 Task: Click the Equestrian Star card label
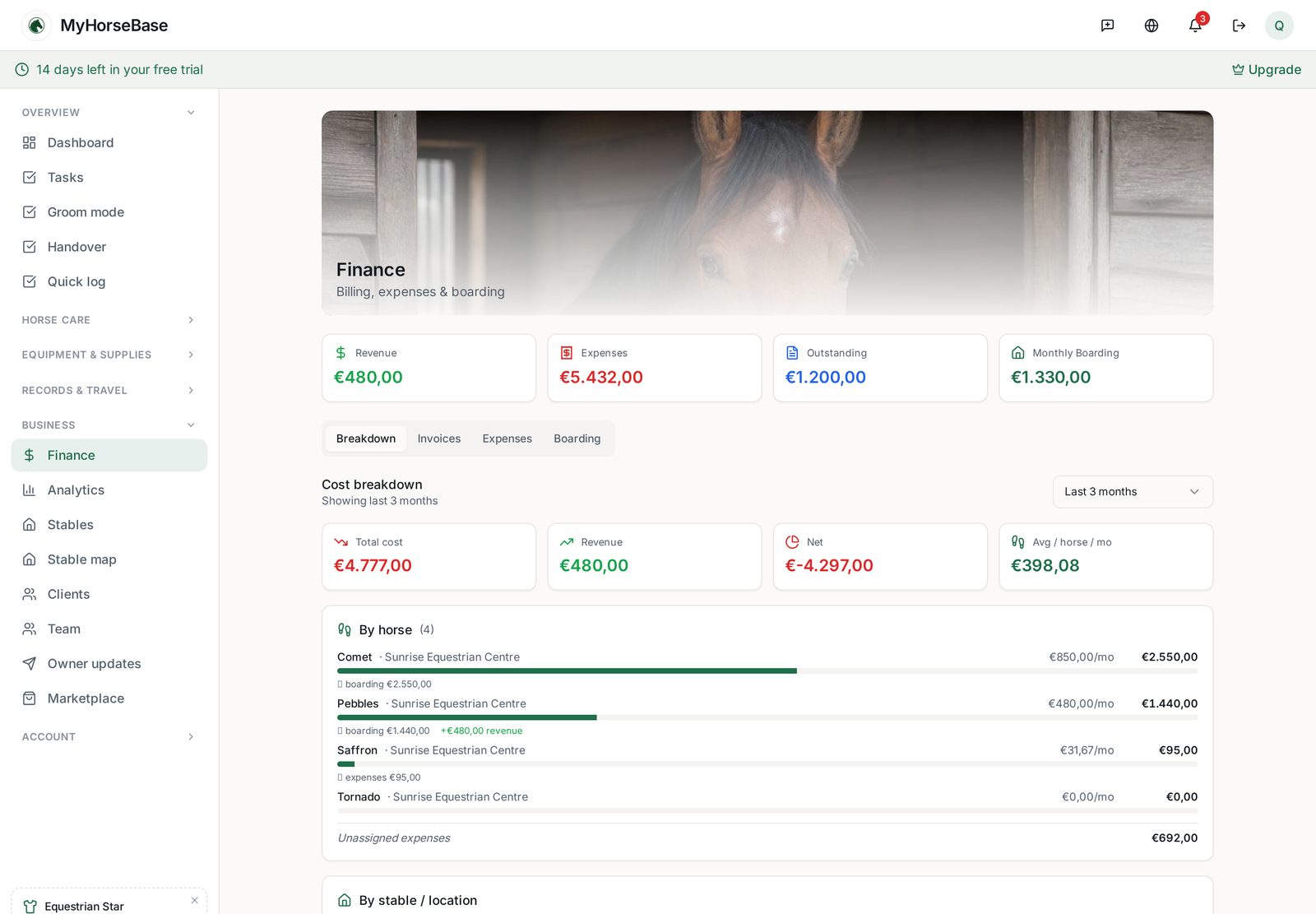click(84, 907)
